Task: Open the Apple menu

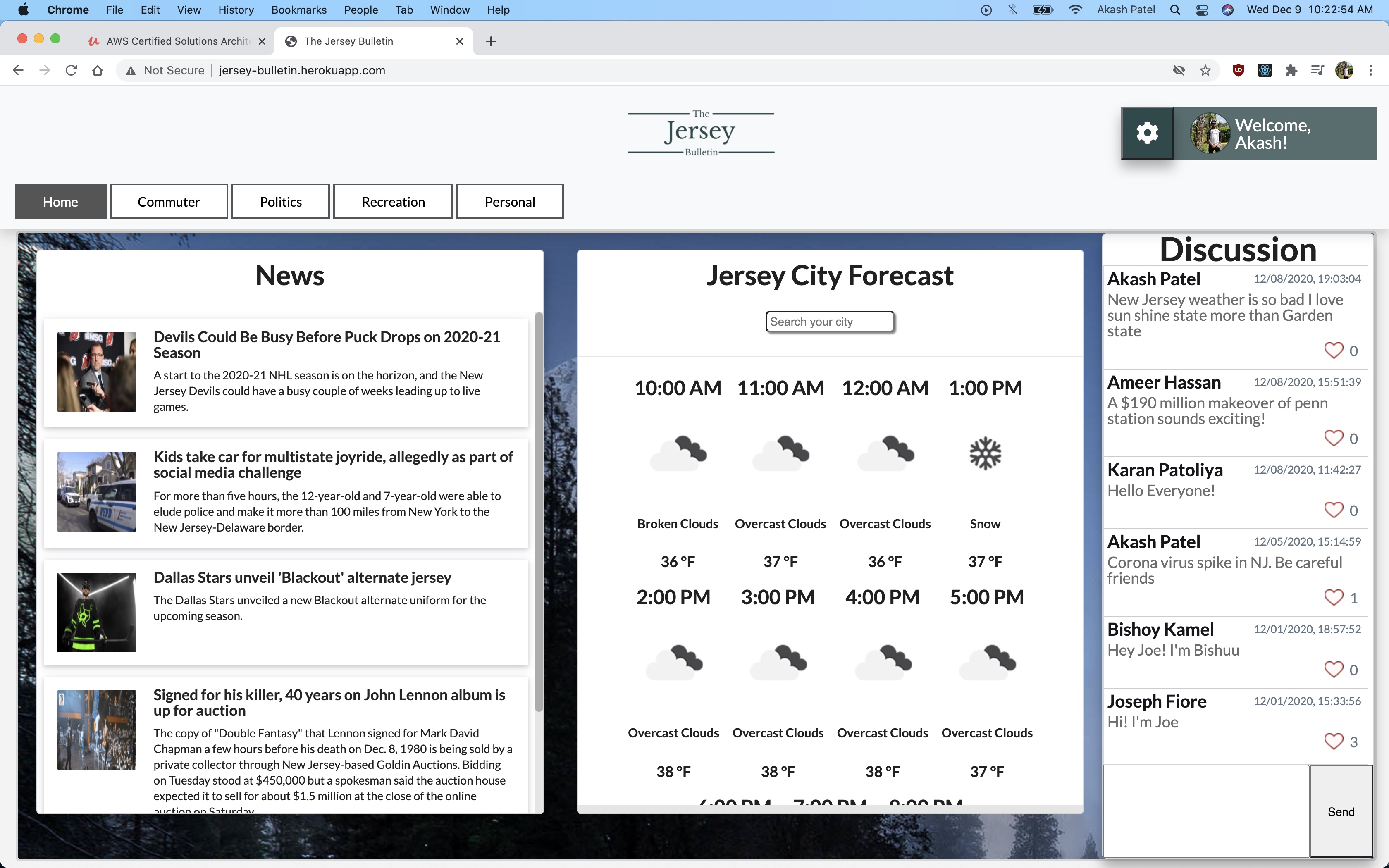Action: [24, 10]
